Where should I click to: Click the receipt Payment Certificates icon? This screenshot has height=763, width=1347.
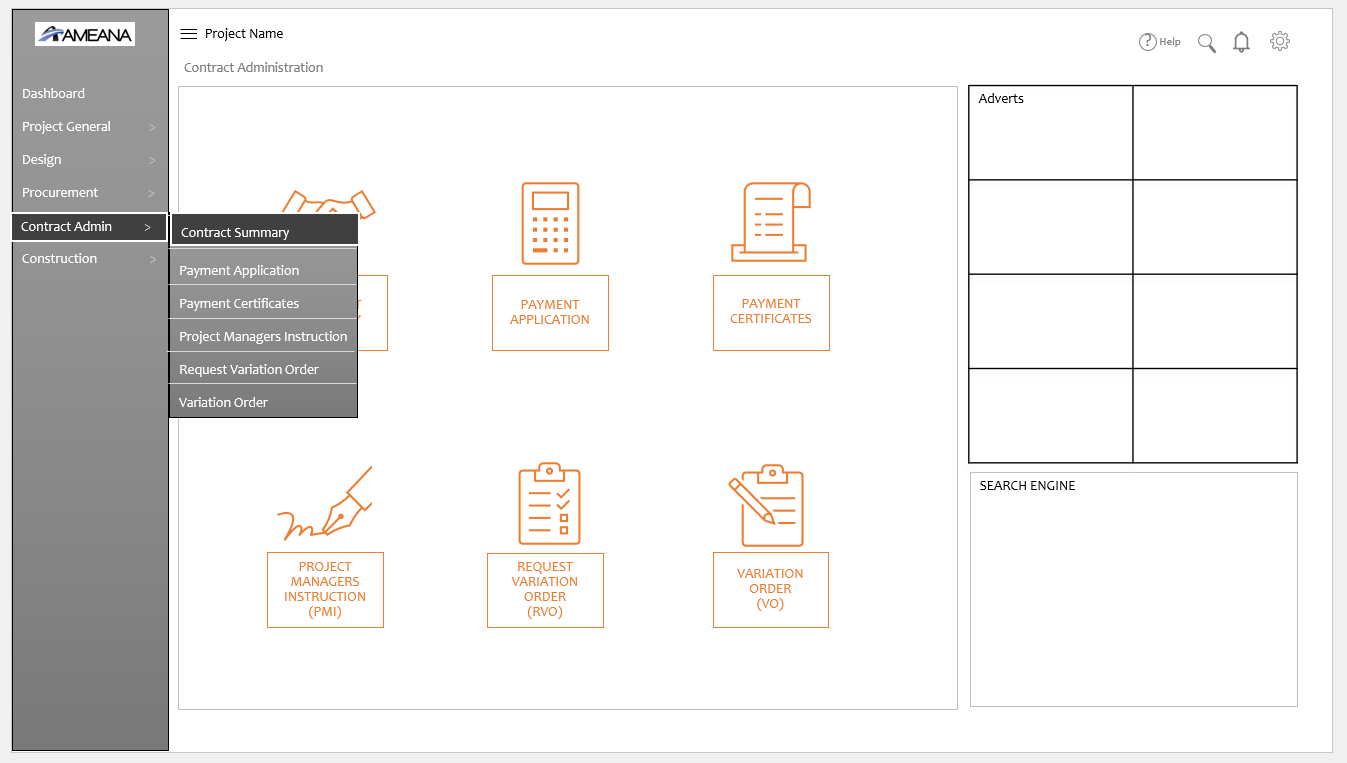pyautogui.click(x=771, y=222)
